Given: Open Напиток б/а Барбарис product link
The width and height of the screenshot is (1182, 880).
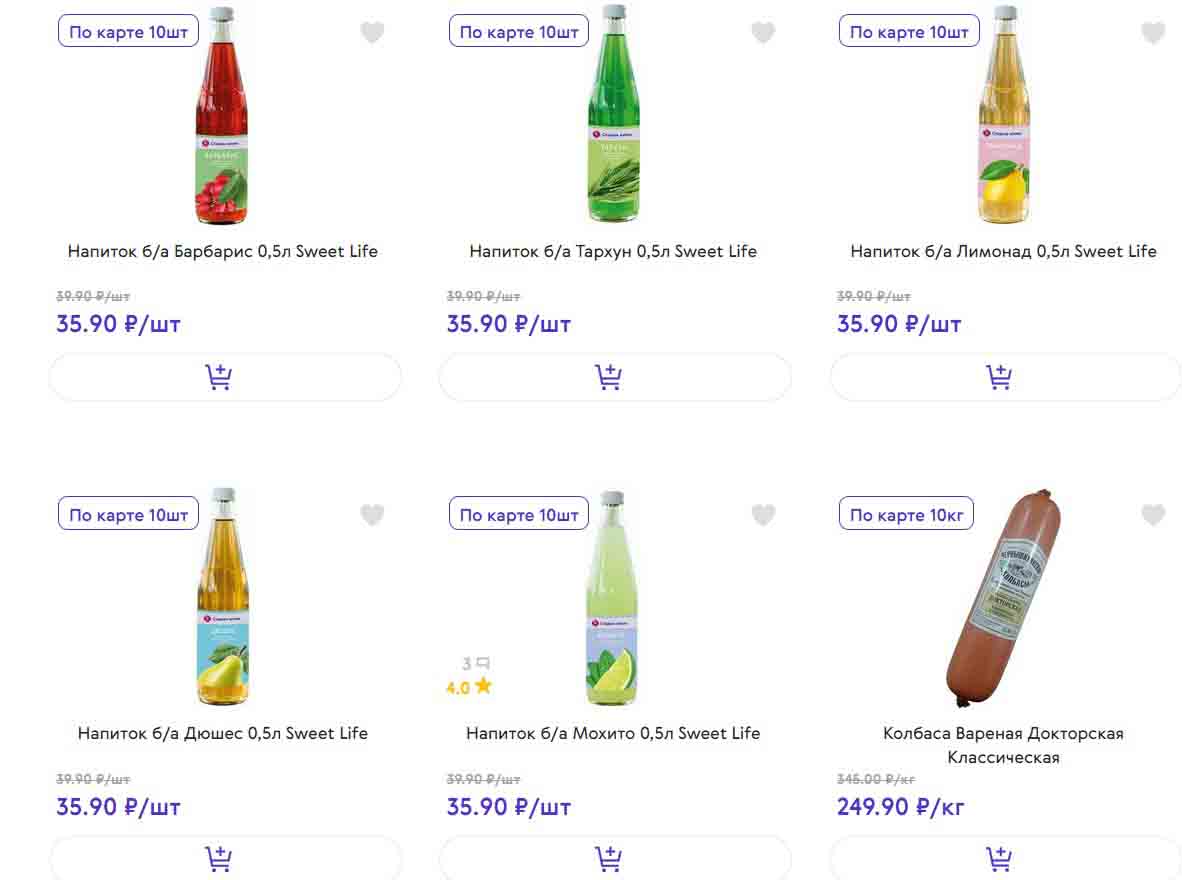Looking at the screenshot, I should 223,251.
